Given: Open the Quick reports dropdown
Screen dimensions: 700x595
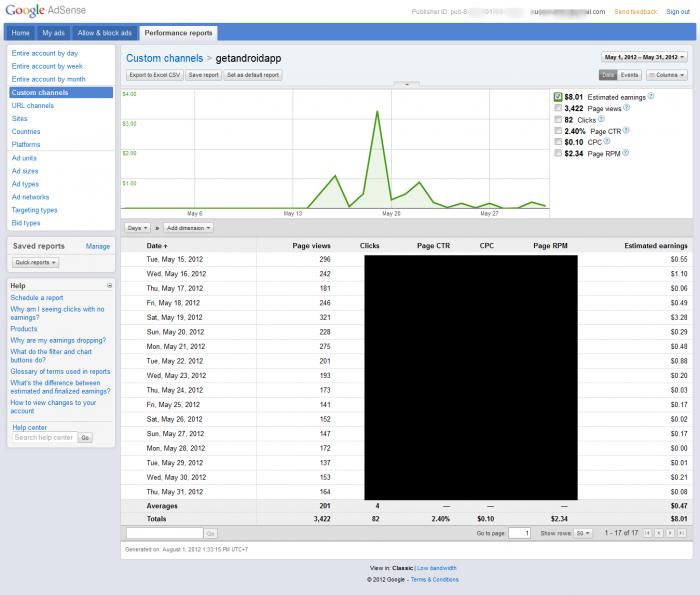Looking at the screenshot, I should (35, 262).
